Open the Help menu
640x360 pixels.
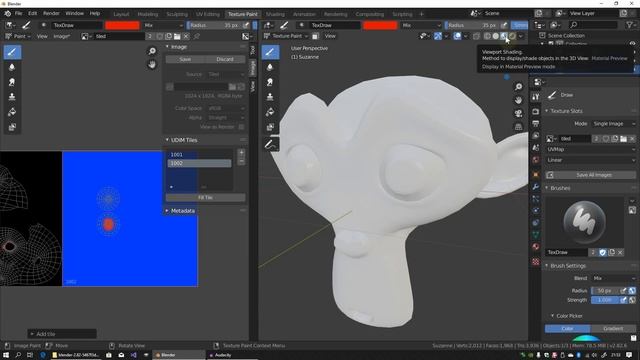pyautogui.click(x=95, y=13)
